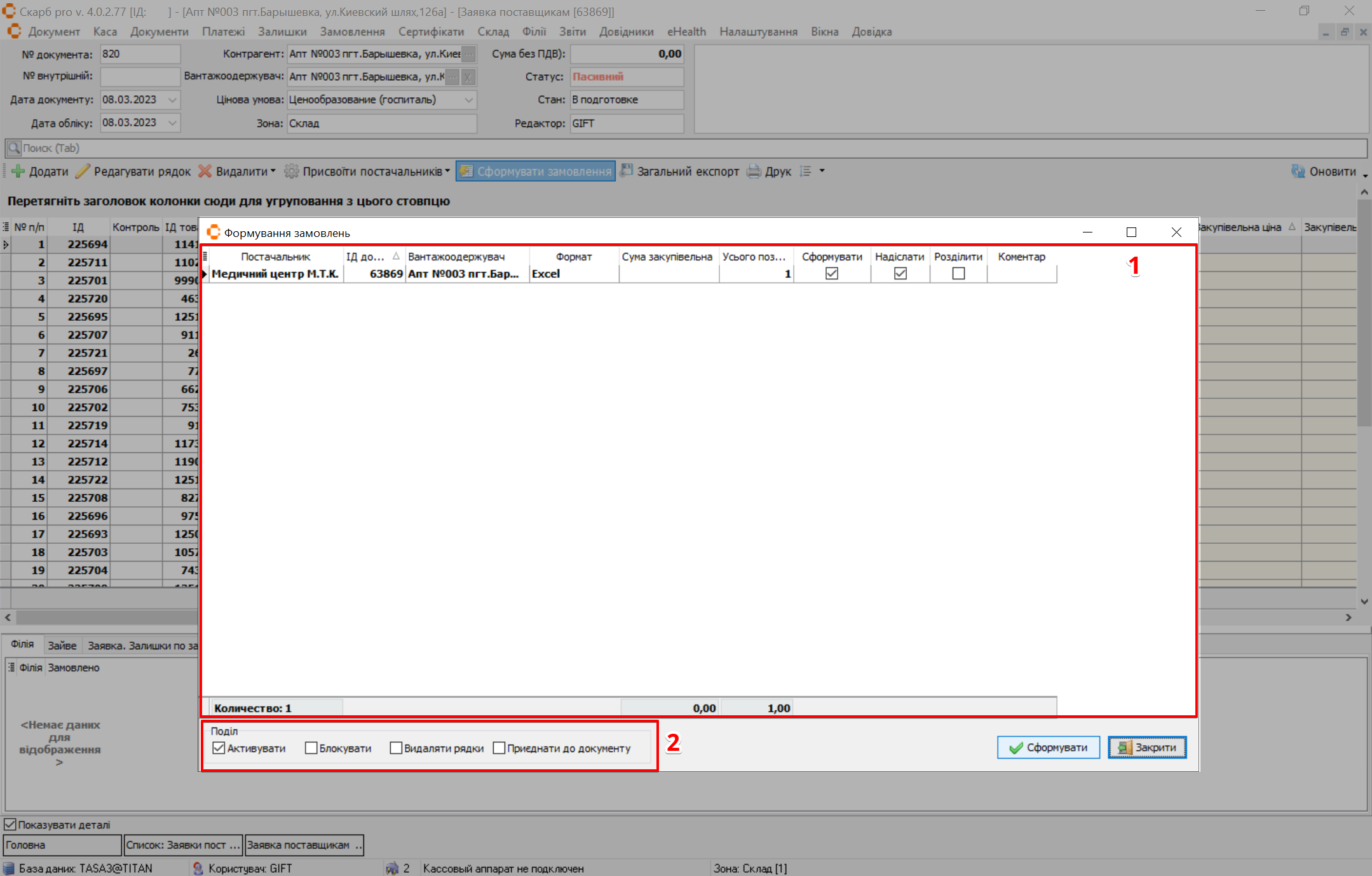The width and height of the screenshot is (1372, 876).
Task: Click the pencil Редагувати рядок icon
Action: point(83,172)
